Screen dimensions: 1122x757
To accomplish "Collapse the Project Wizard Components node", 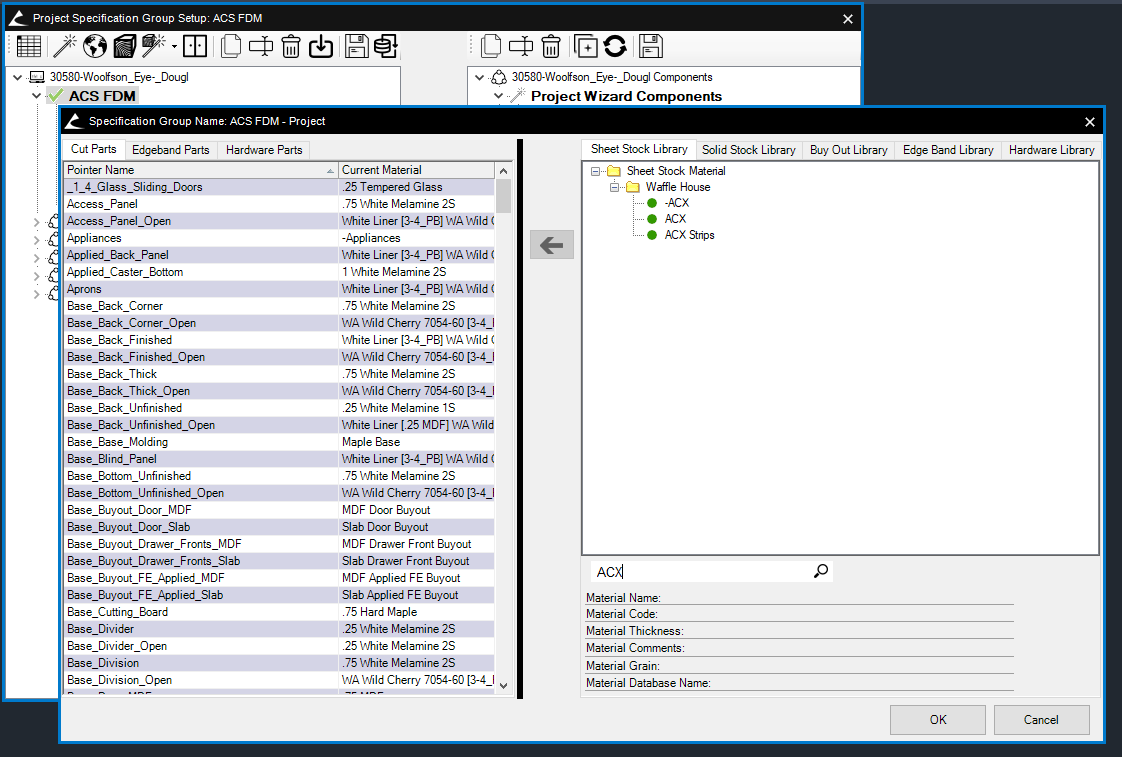I will pyautogui.click(x=498, y=96).
